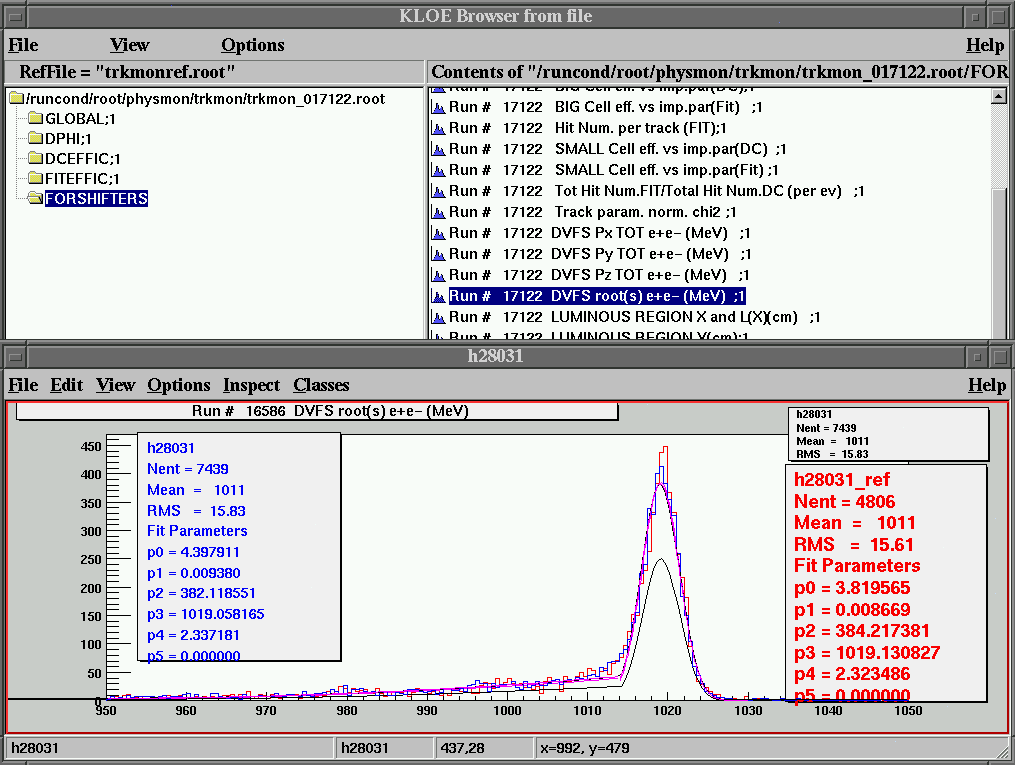Click histogram icon for Track param. norm. chi2
The height and width of the screenshot is (765, 1015).
[x=438, y=212]
